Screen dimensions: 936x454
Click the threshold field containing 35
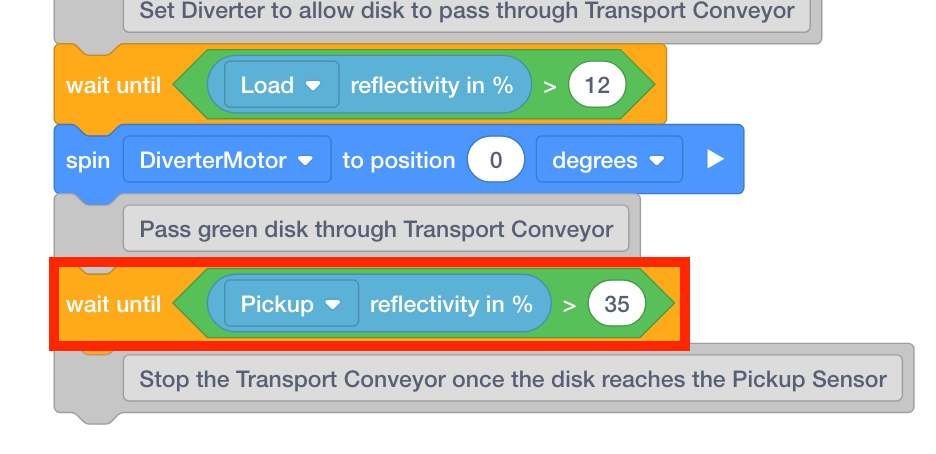click(617, 304)
